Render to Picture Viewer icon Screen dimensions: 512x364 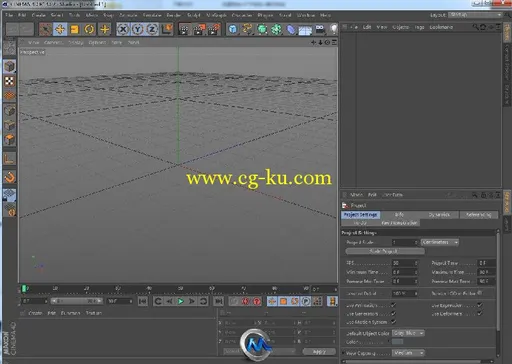(x=199, y=29)
